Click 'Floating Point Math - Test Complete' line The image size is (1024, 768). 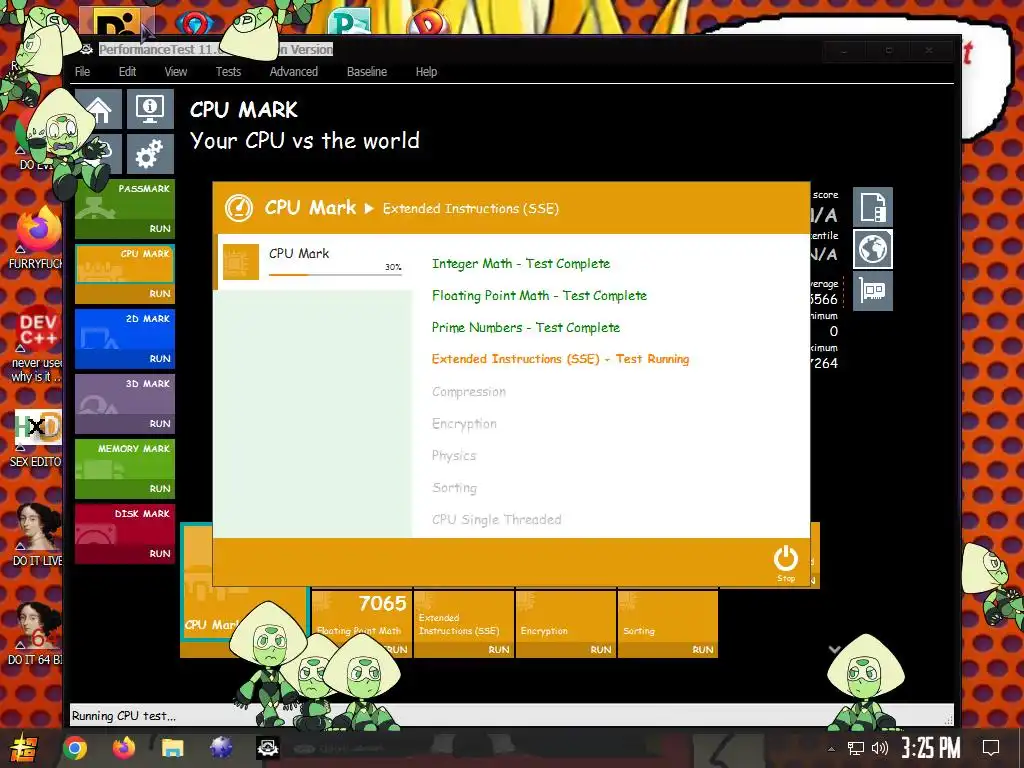pos(539,296)
